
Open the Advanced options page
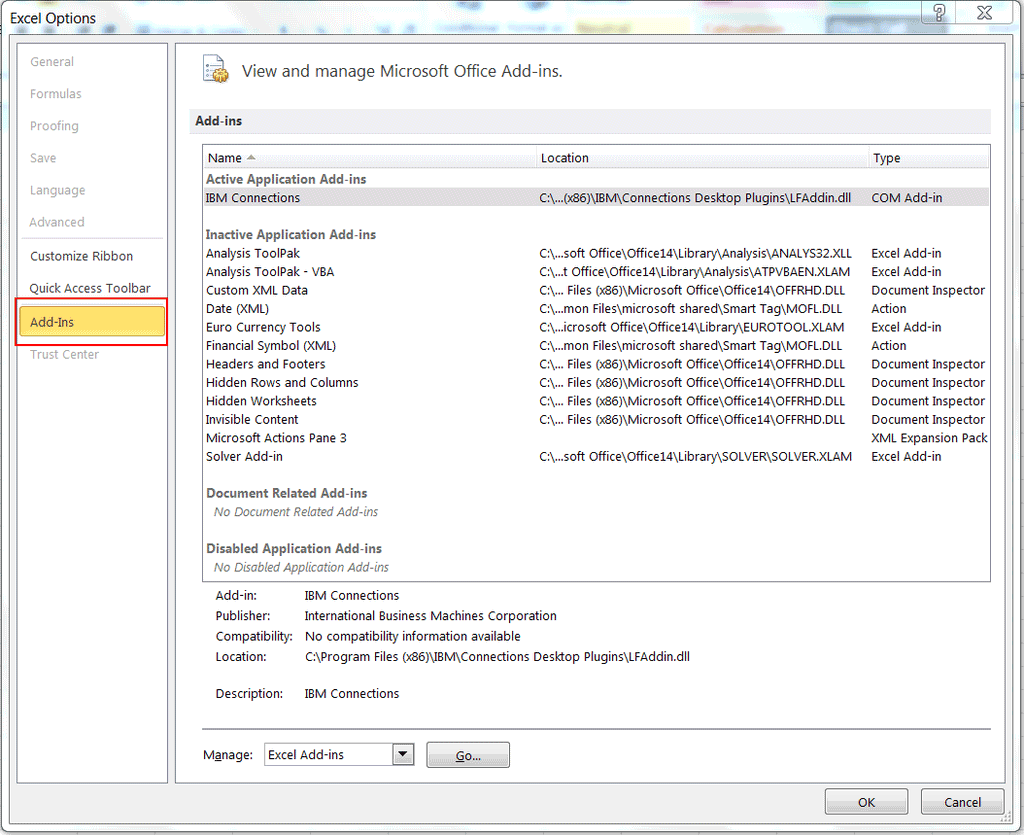[57, 222]
